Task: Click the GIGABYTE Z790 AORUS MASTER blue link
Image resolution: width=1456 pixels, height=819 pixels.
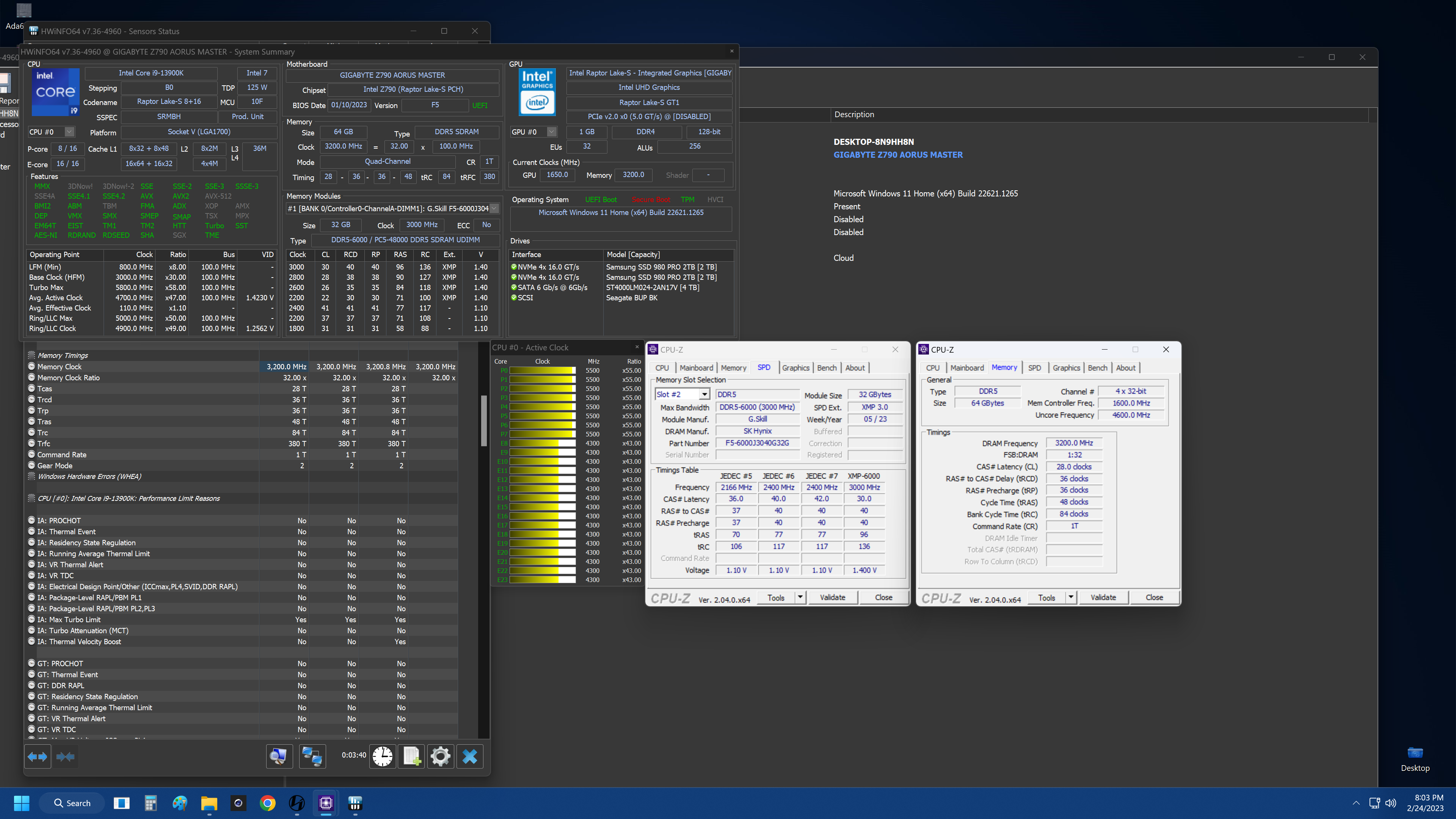Action: click(898, 154)
